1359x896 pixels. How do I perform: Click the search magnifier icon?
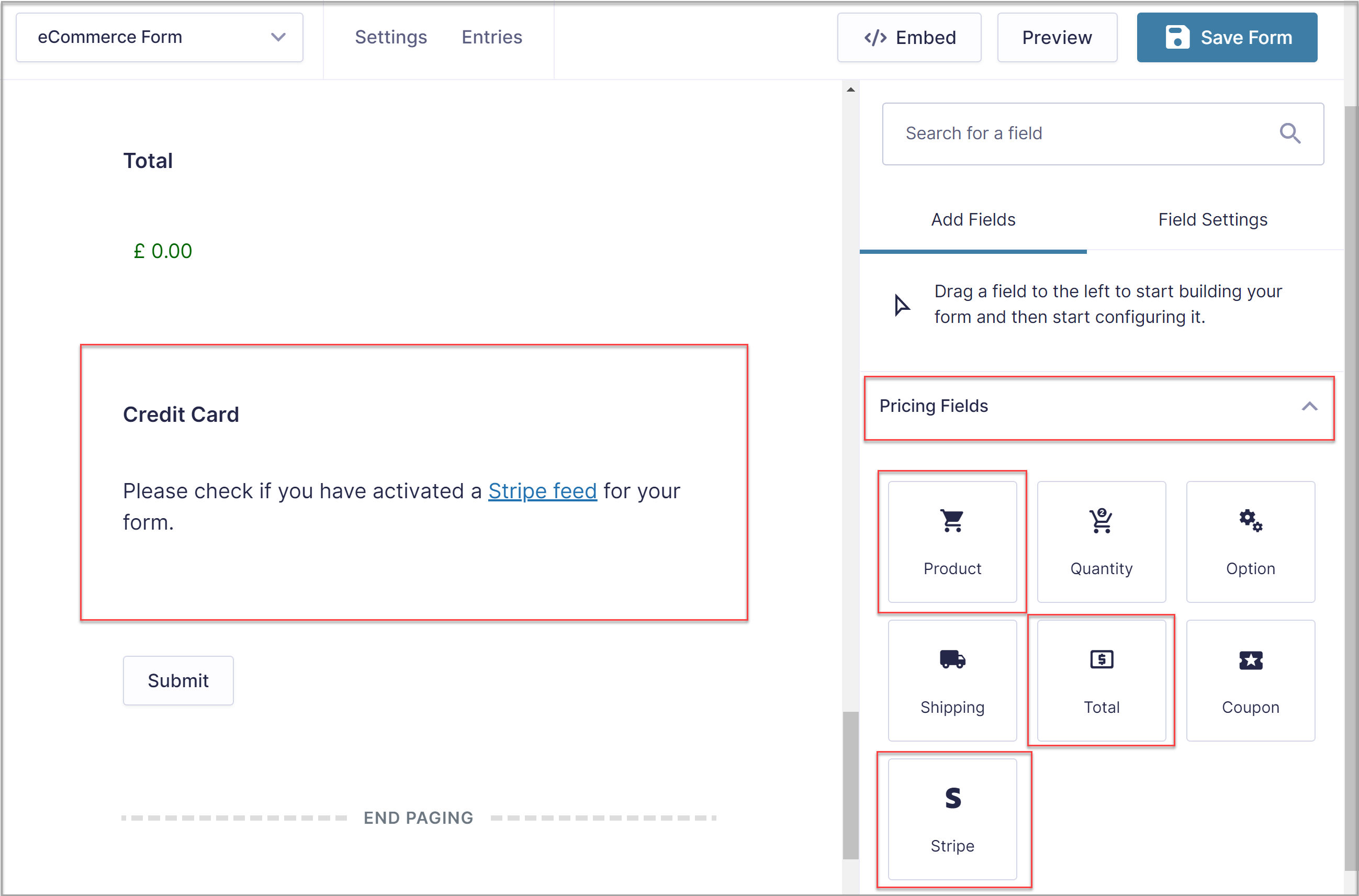(1290, 133)
